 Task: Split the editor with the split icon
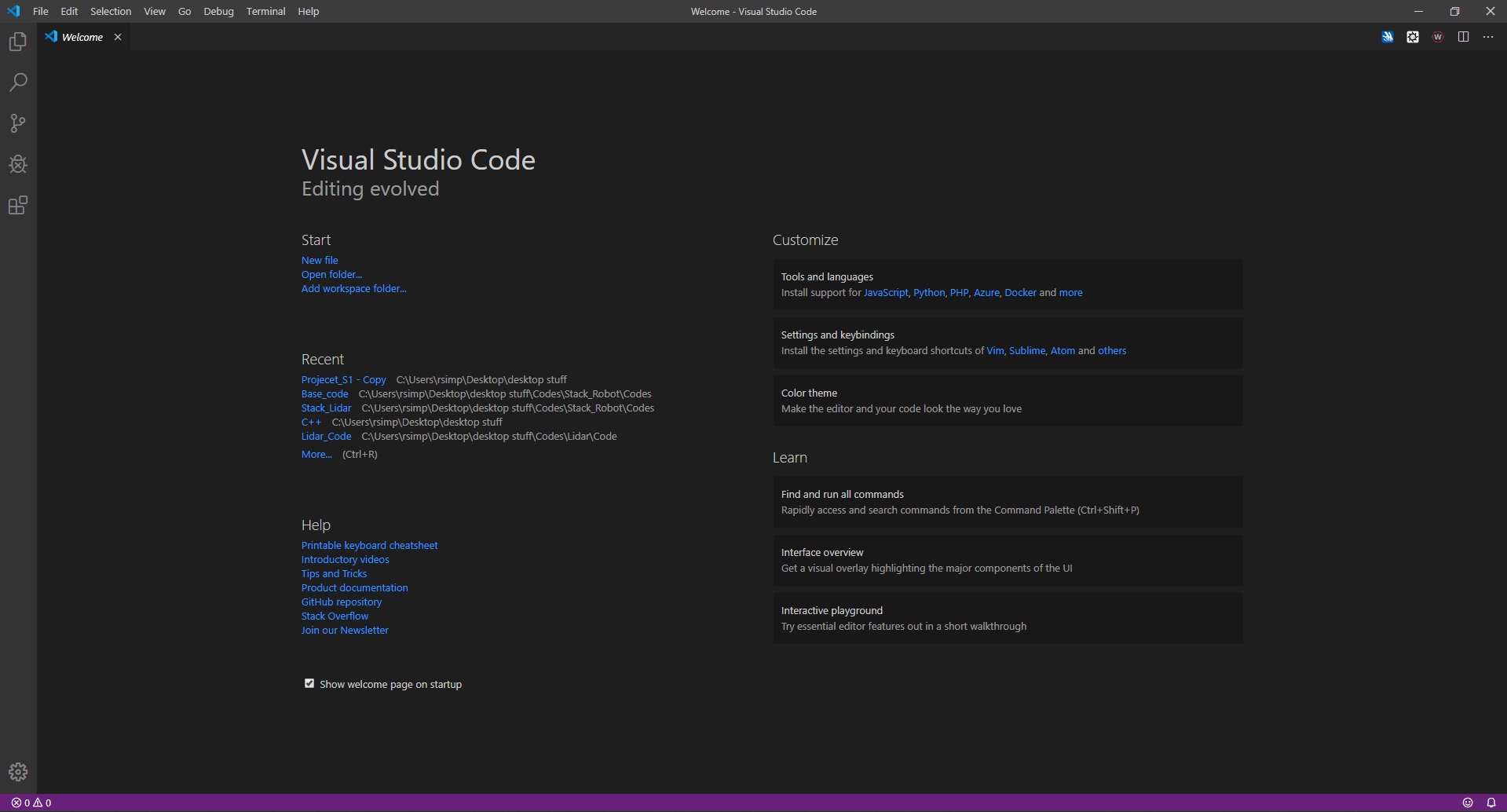pos(1463,37)
